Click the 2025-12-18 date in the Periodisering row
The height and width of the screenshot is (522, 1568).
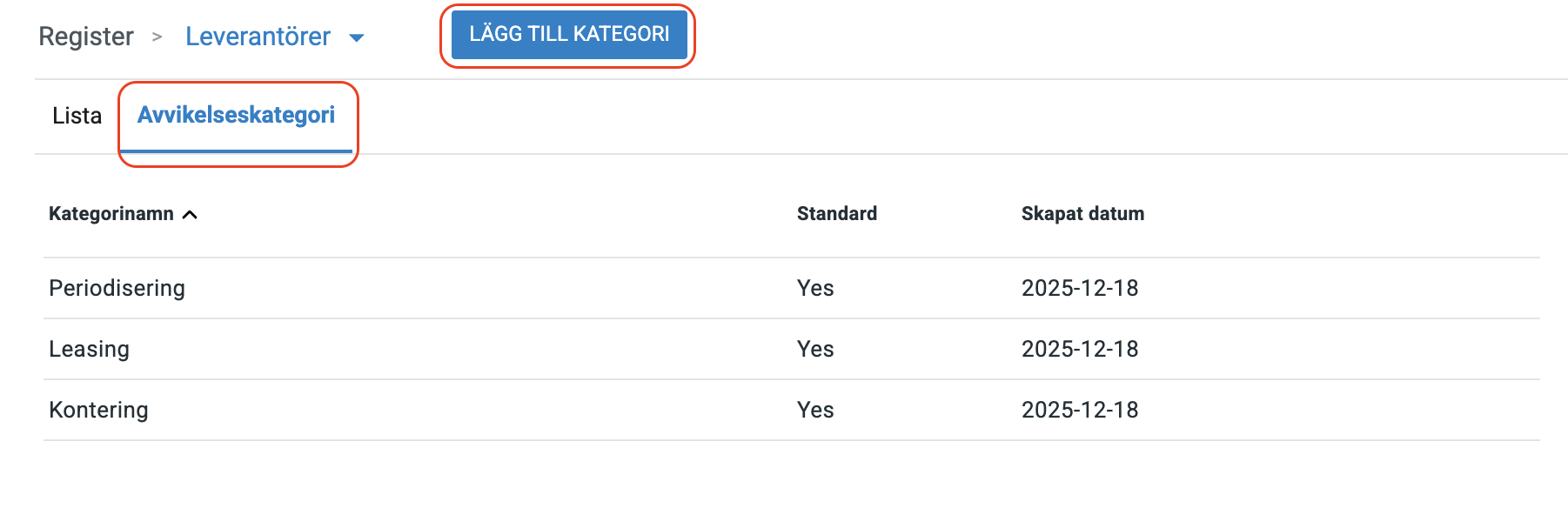pos(1080,288)
